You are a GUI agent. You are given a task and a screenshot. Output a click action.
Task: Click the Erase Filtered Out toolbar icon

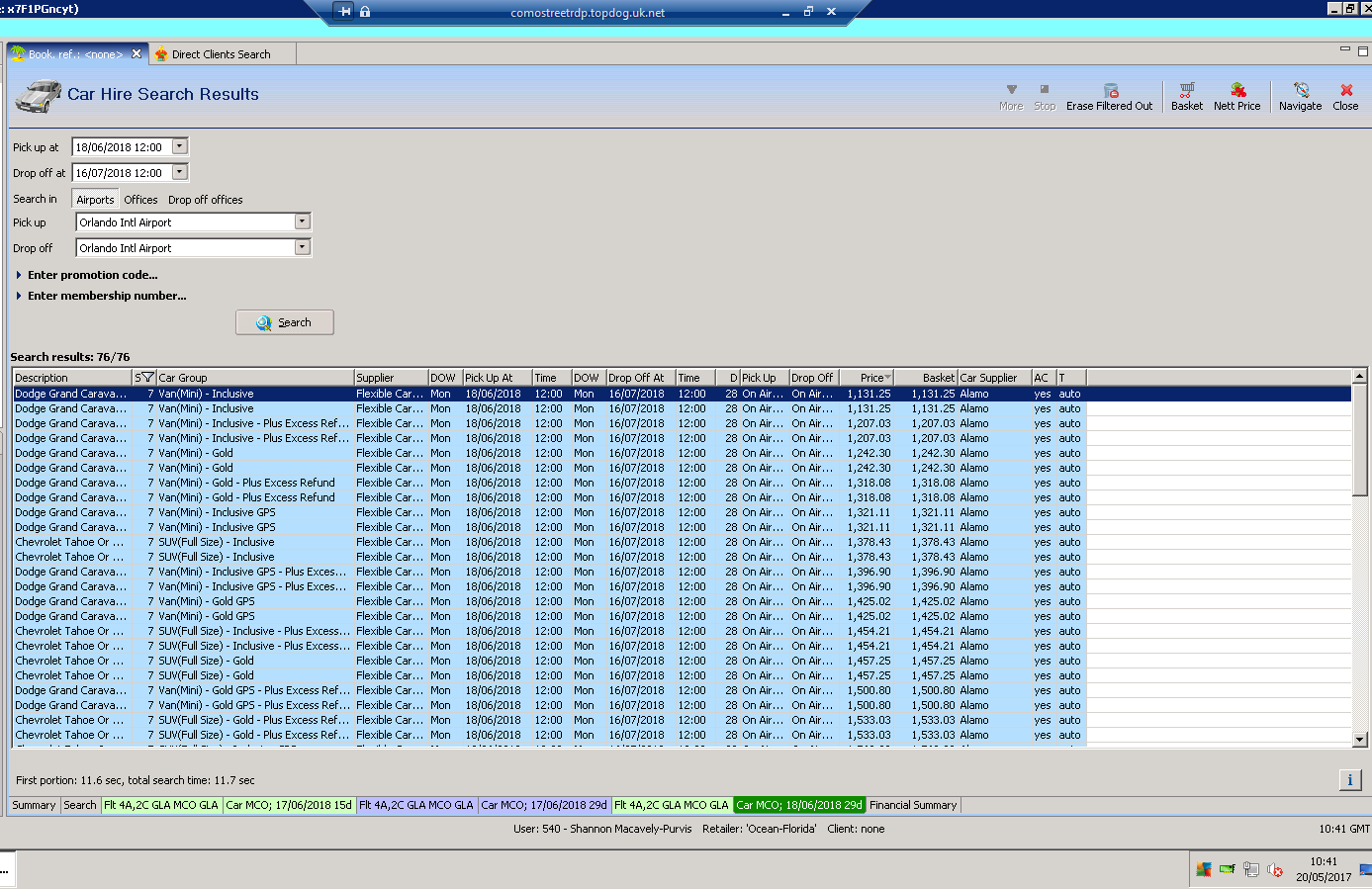tap(1110, 91)
